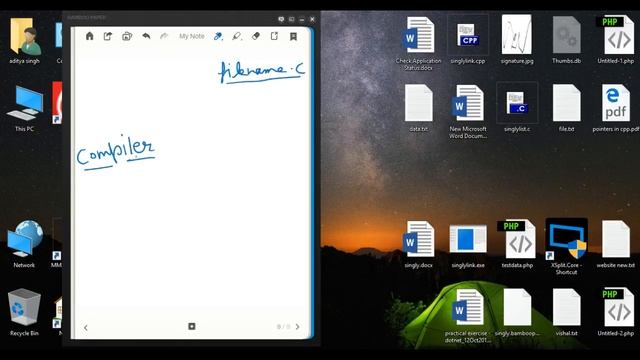This screenshot has height=360, width=640.
Task: Select file.txt icon
Action: 566,108
